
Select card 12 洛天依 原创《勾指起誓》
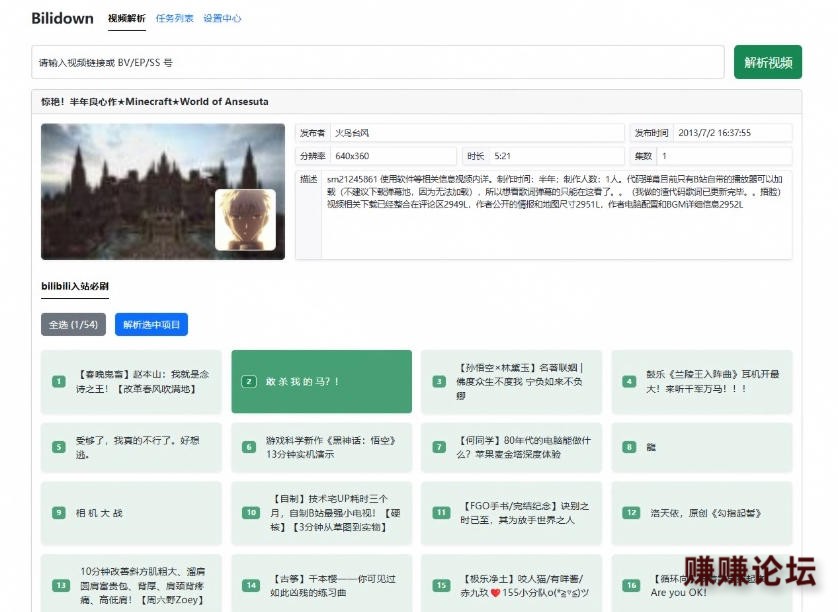(702, 513)
